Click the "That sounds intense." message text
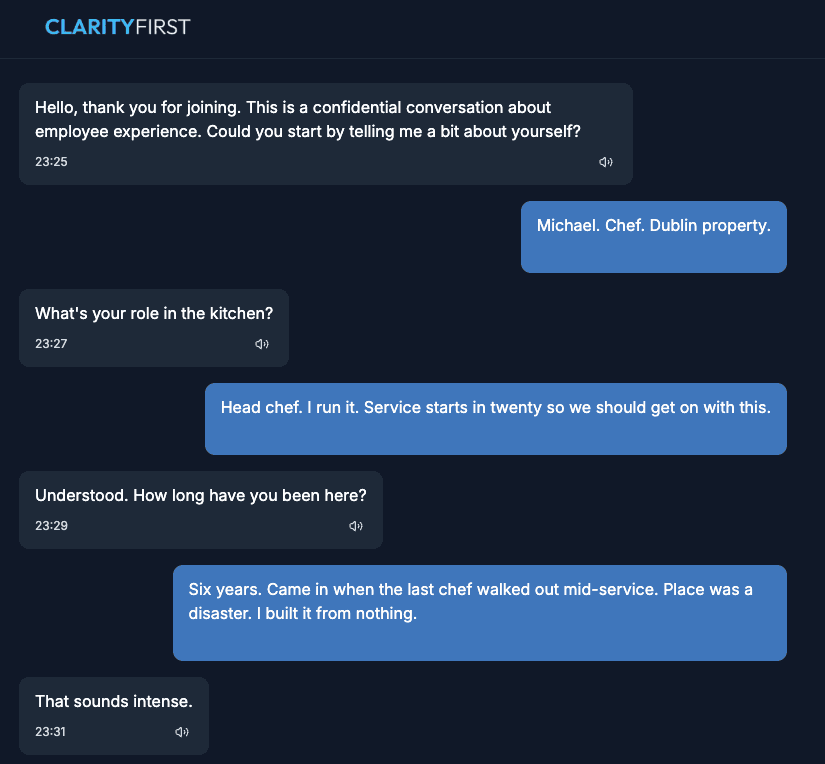 point(114,701)
